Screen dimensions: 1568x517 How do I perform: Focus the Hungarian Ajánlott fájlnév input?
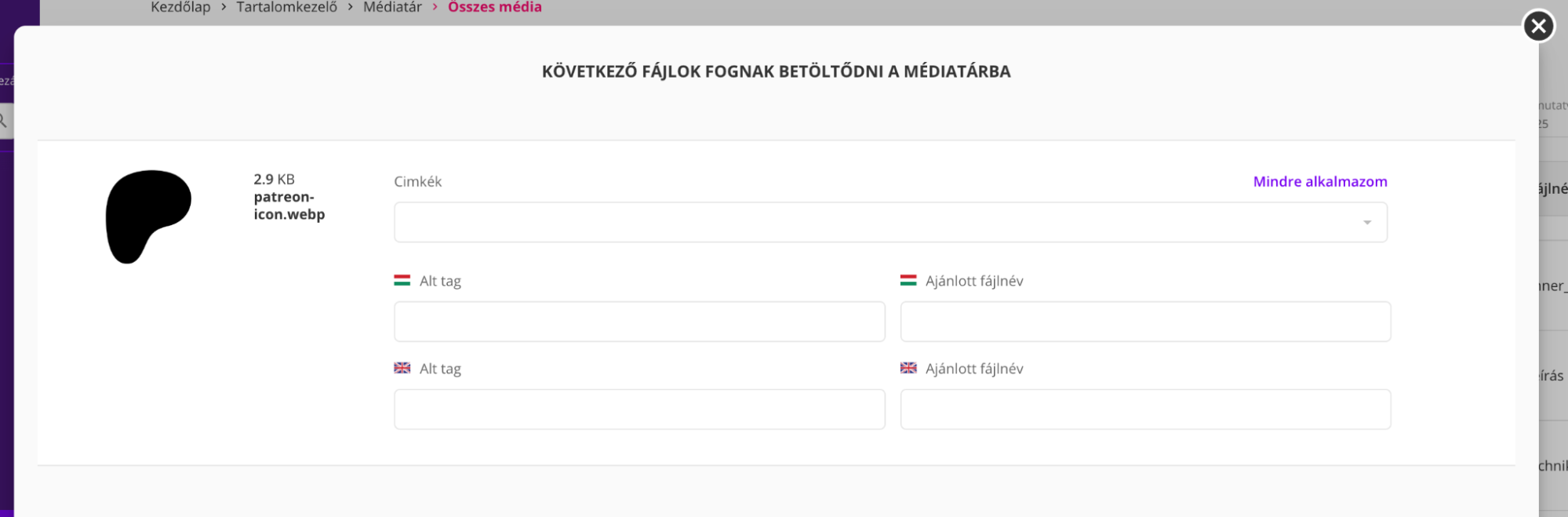[1145, 322]
